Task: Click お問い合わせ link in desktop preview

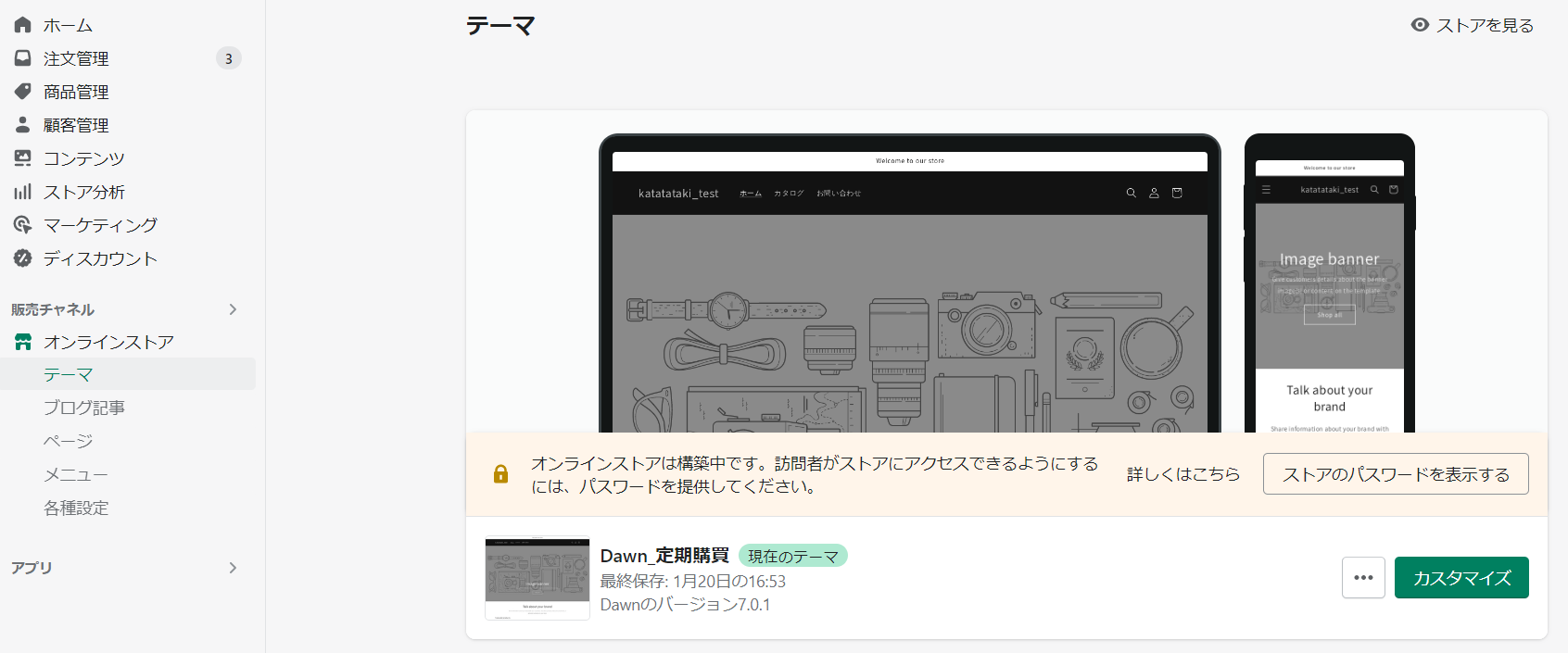Action: pyautogui.click(x=839, y=194)
